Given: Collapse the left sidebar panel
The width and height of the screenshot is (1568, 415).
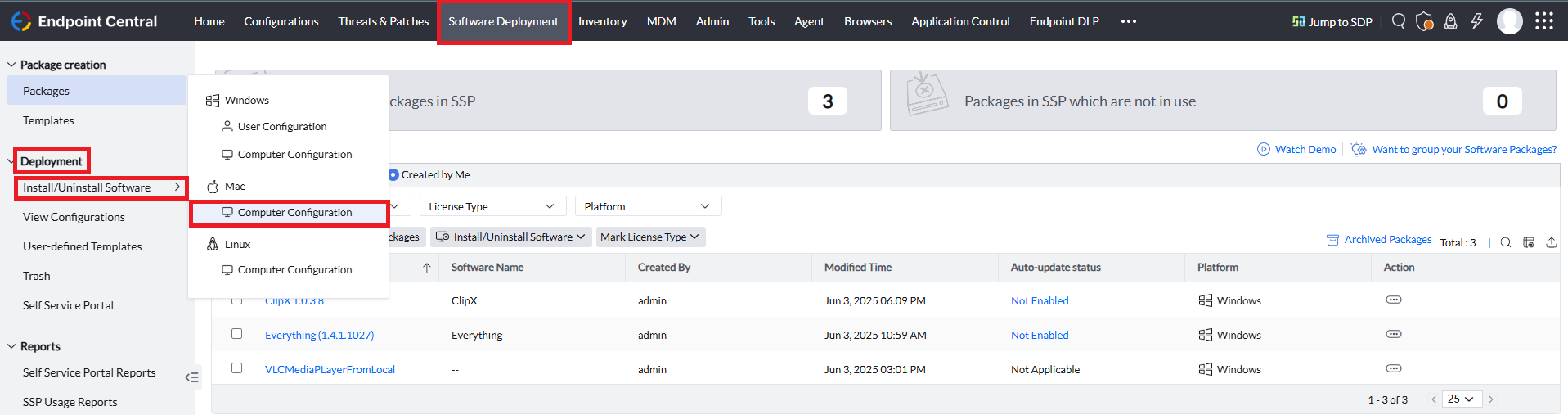Looking at the screenshot, I should point(192,377).
